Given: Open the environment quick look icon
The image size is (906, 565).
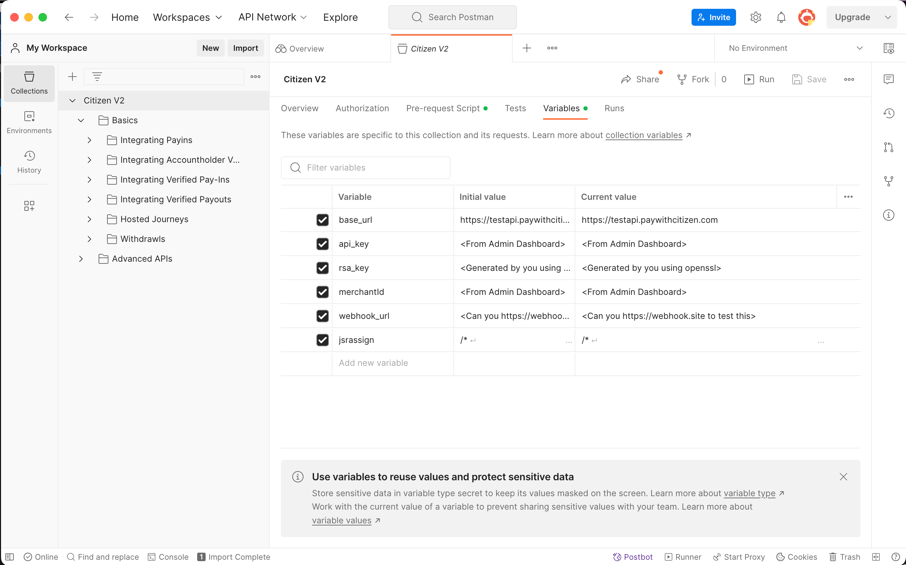Looking at the screenshot, I should (889, 48).
